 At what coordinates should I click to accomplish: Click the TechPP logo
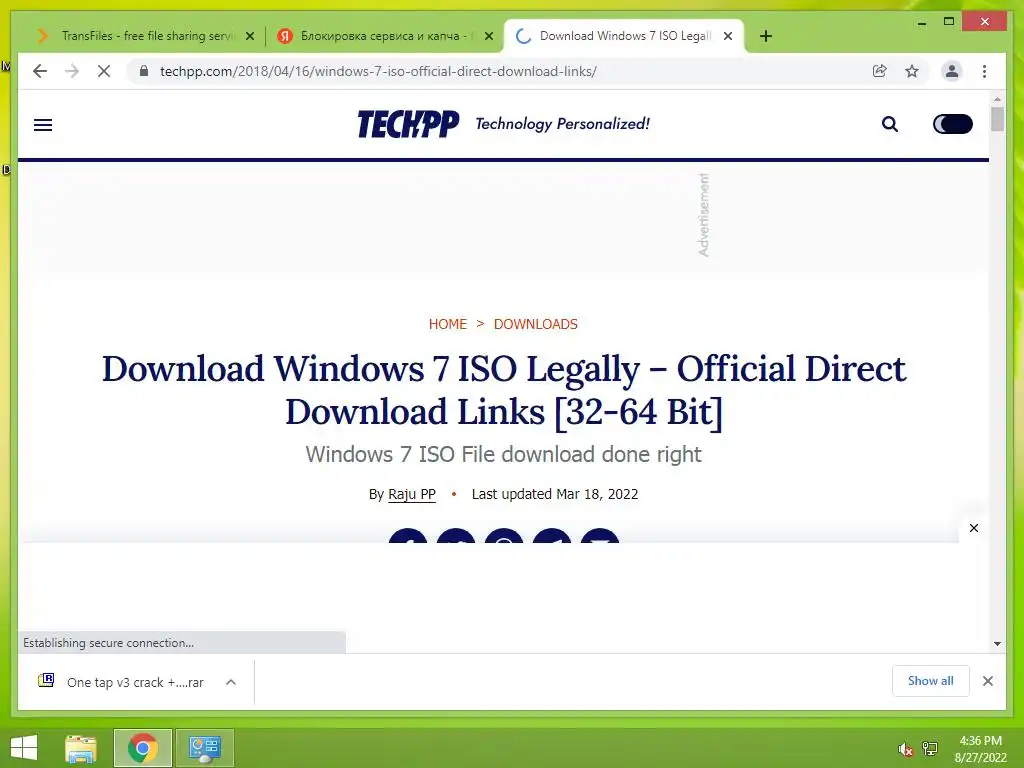pos(408,124)
